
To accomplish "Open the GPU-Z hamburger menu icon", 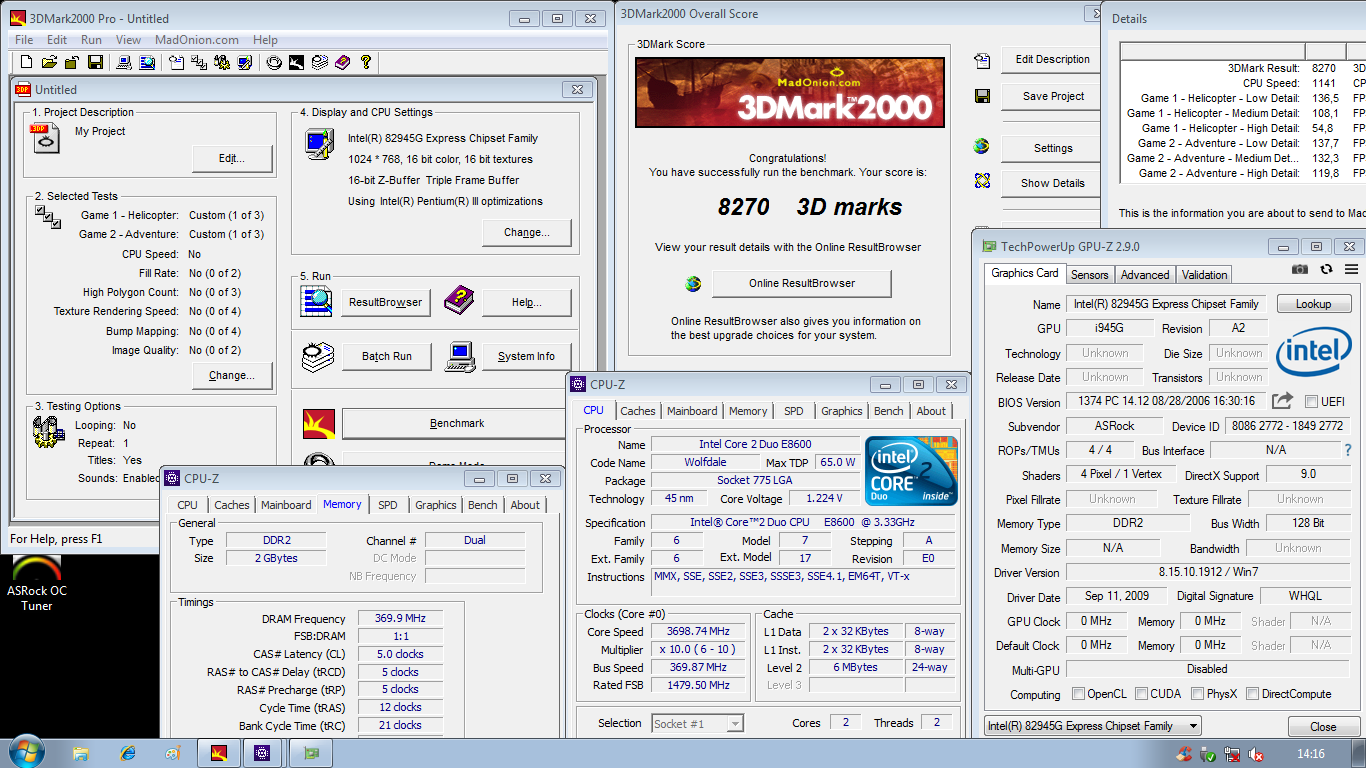I will 1351,269.
